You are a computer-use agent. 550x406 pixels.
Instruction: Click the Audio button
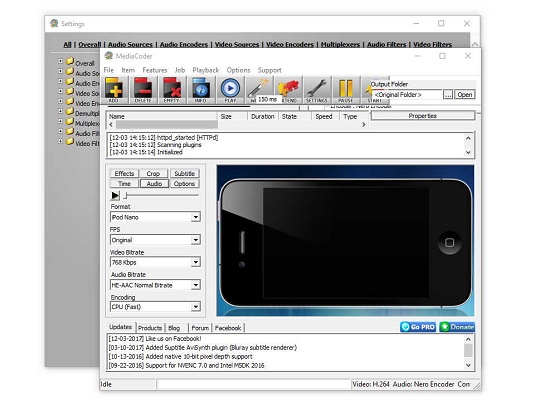154,184
